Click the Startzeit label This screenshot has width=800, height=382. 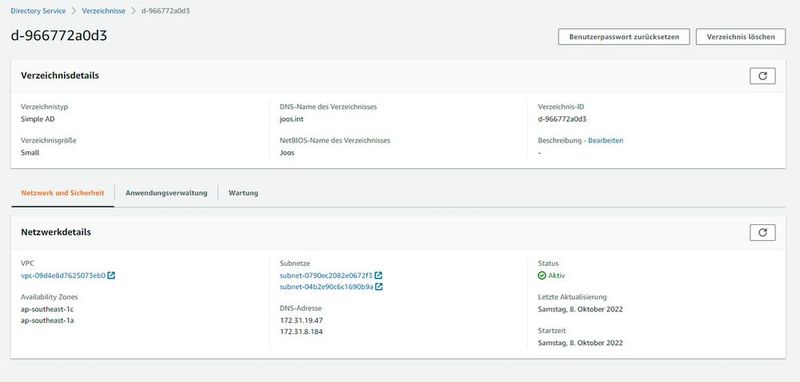tap(552, 330)
